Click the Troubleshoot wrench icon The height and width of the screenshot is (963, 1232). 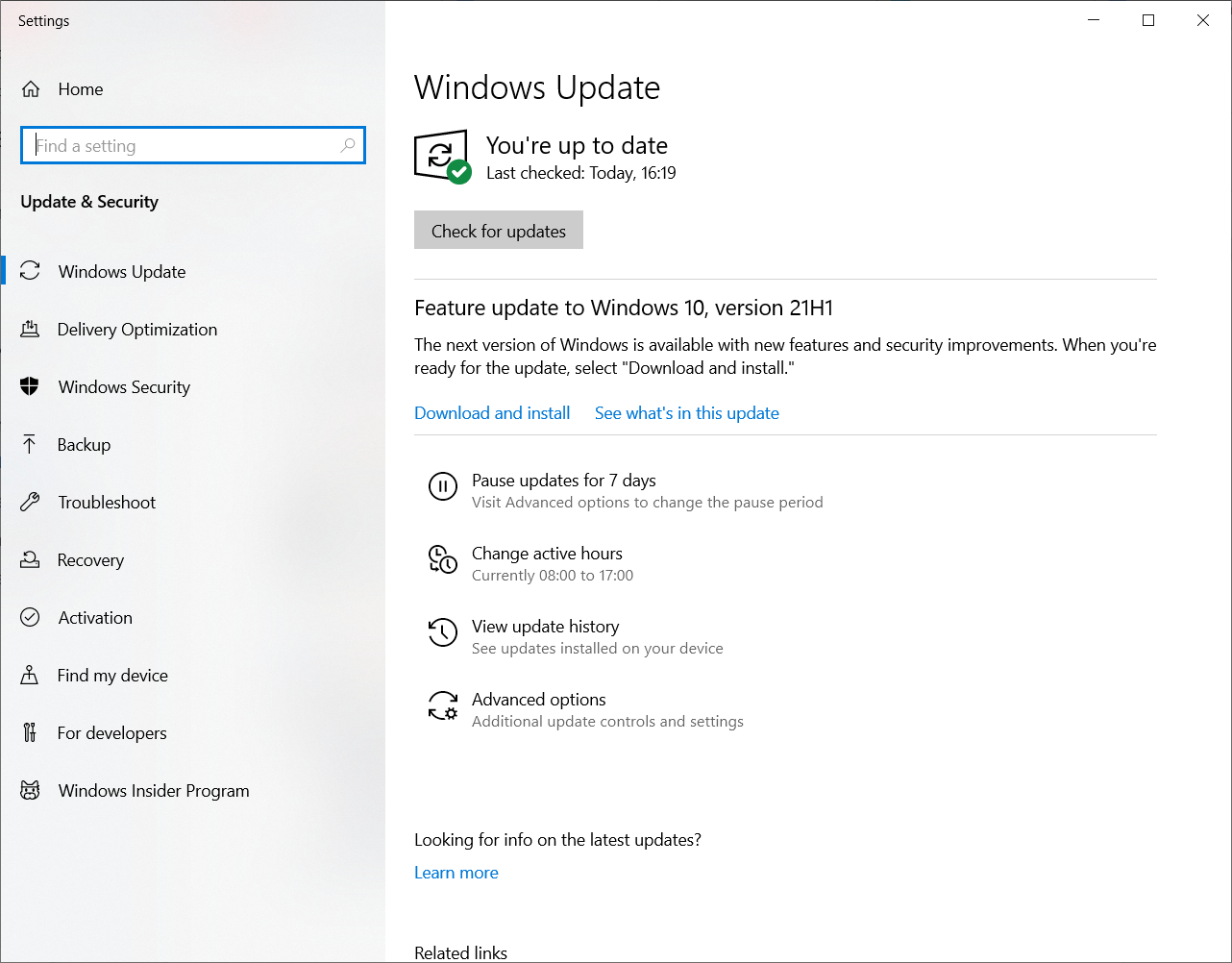[30, 502]
